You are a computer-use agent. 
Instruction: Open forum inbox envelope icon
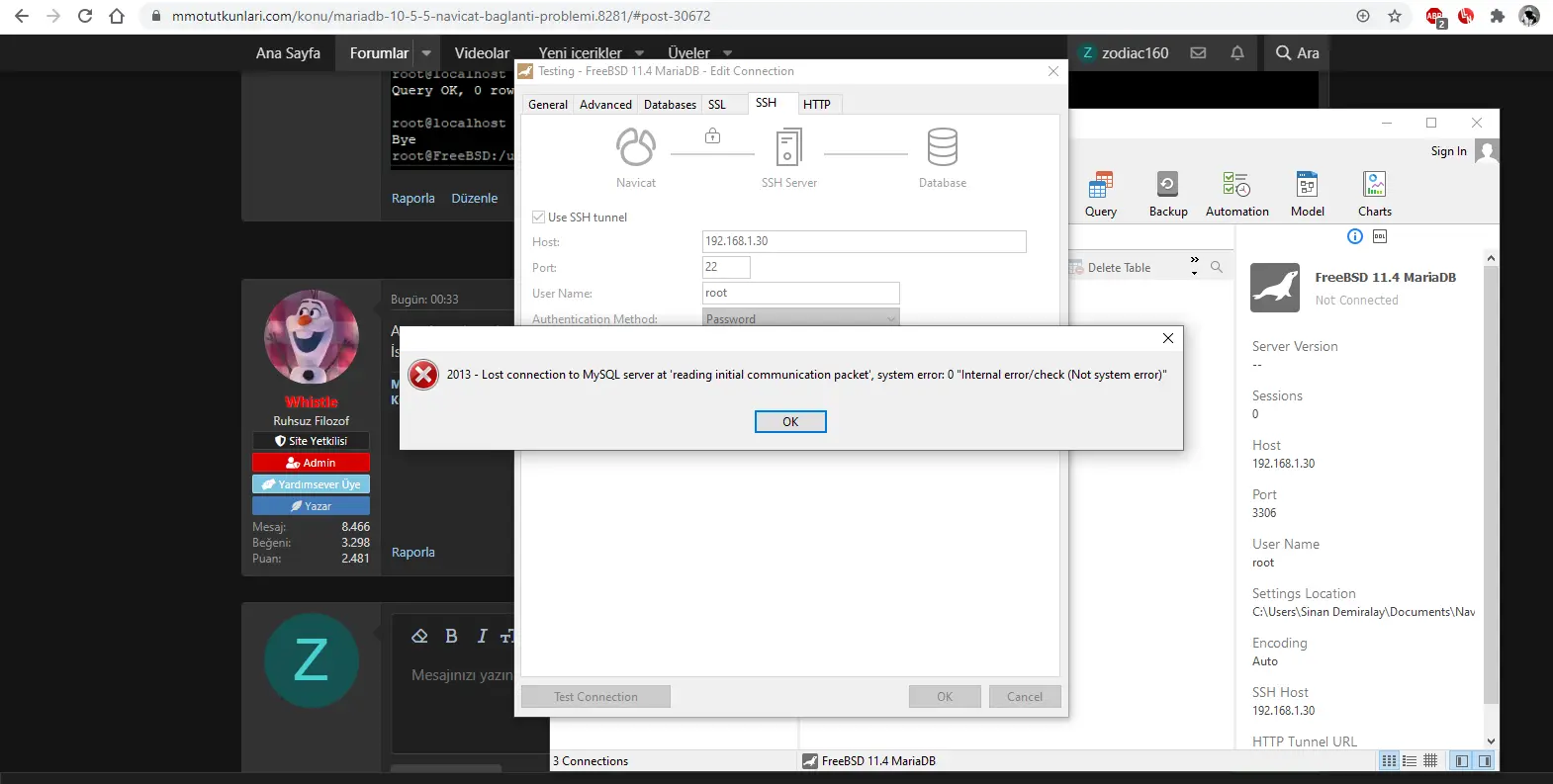1198,53
